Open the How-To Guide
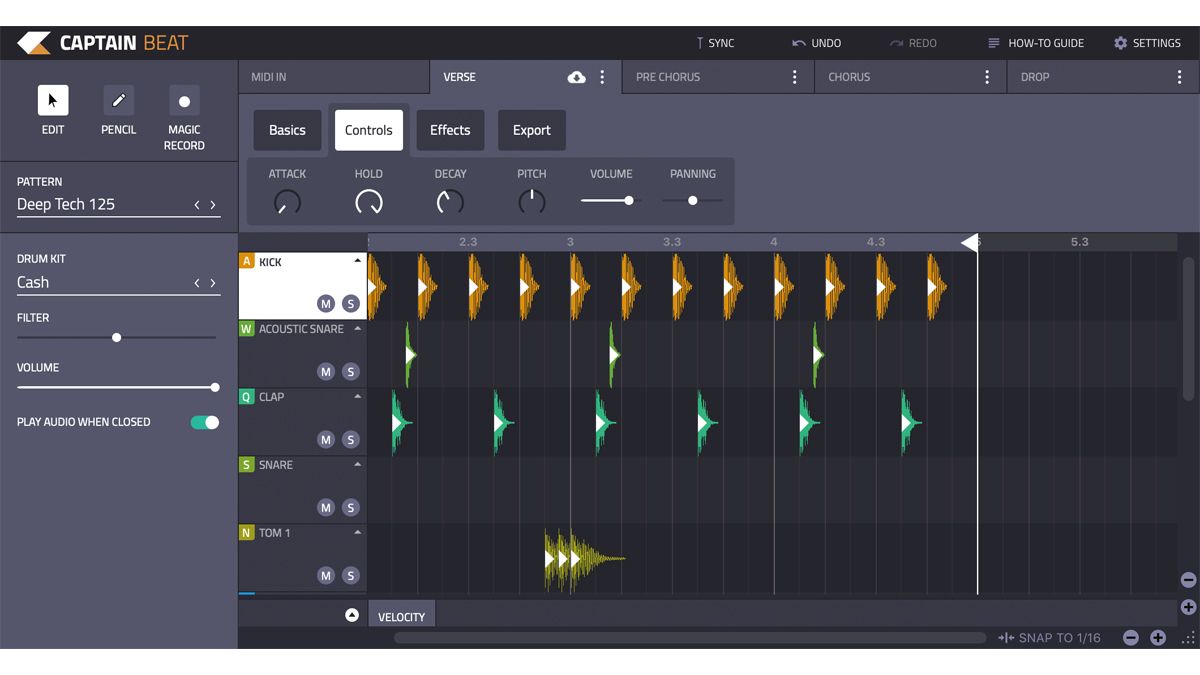Viewport: 1200px width, 675px height. (x=1035, y=43)
